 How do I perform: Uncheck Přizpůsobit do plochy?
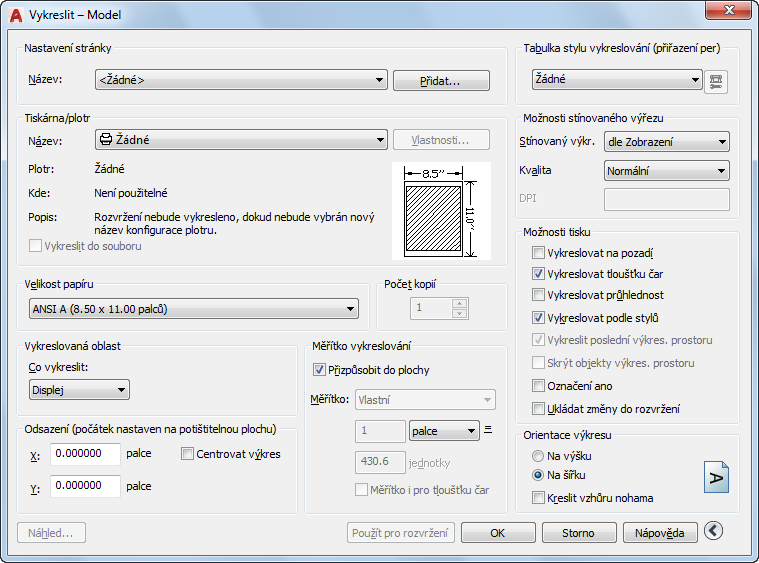(319, 370)
